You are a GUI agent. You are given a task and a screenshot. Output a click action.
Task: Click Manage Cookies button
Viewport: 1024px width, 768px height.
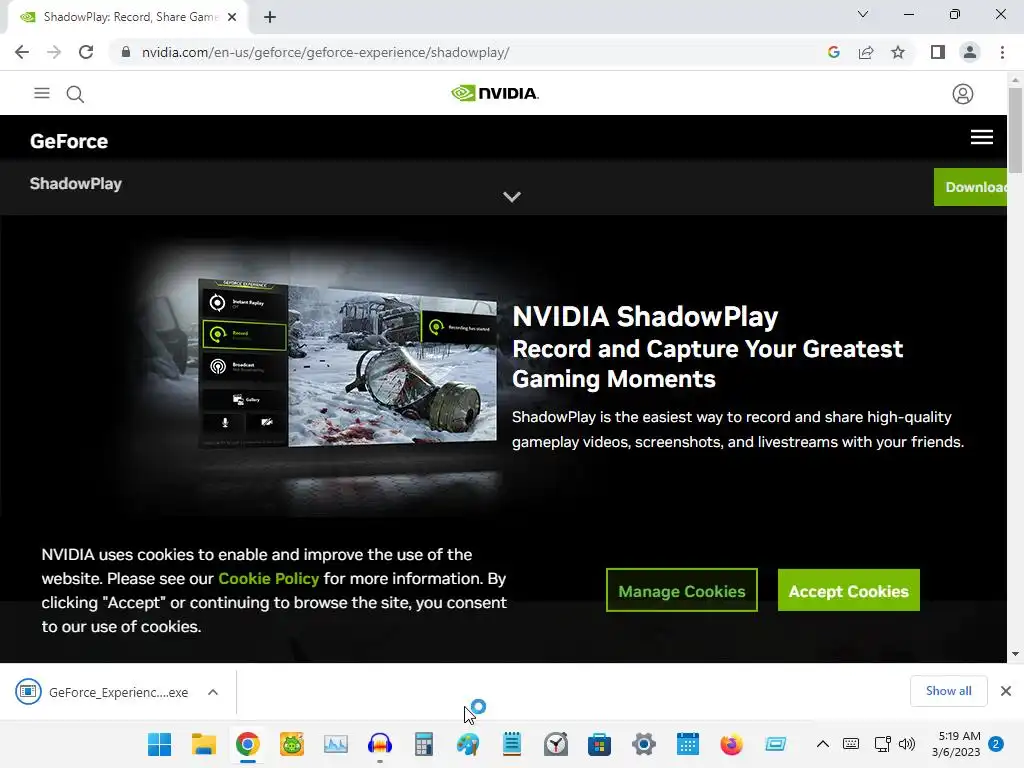tap(682, 590)
